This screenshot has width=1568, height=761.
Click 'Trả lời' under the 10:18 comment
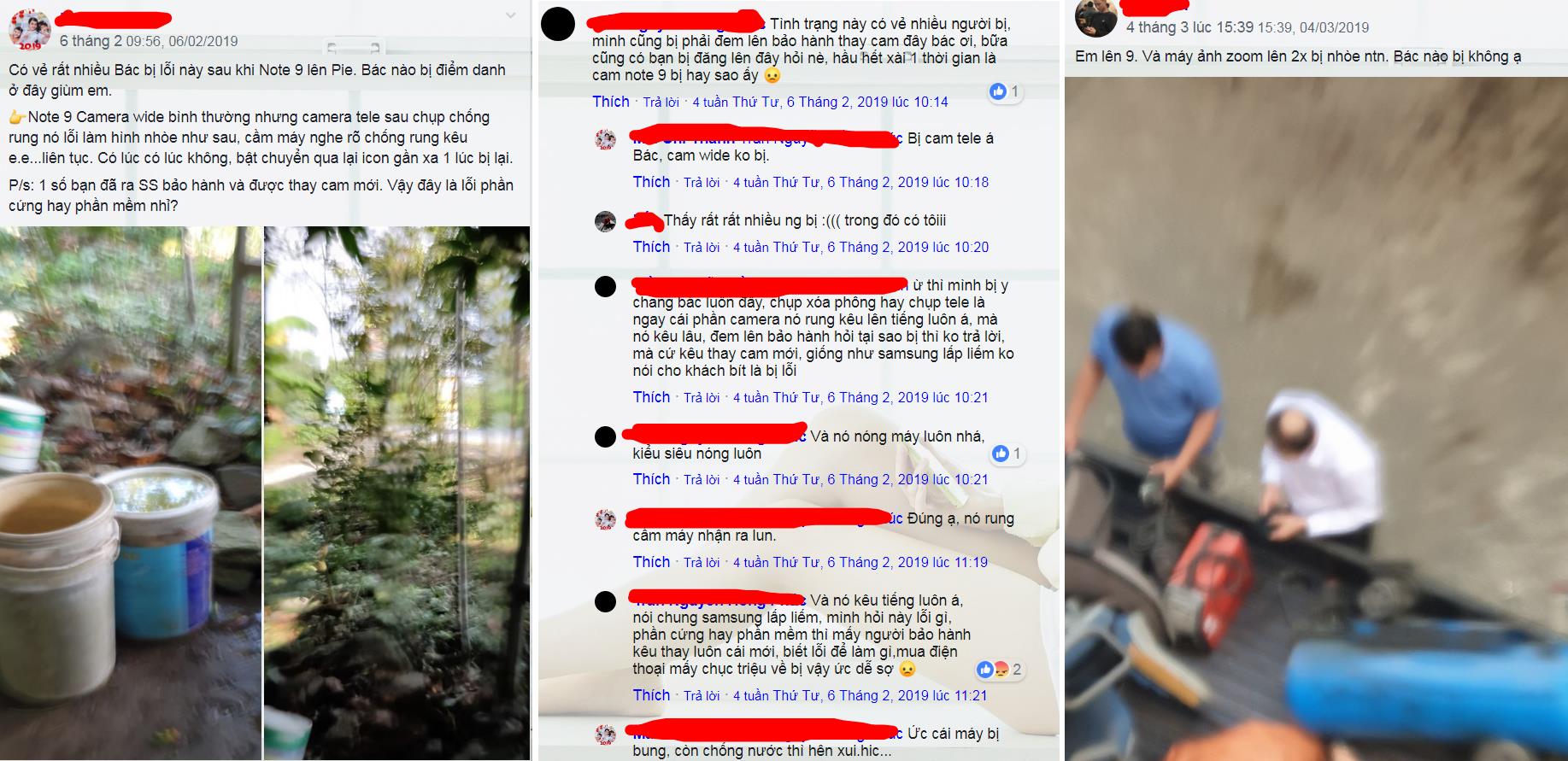[702, 183]
